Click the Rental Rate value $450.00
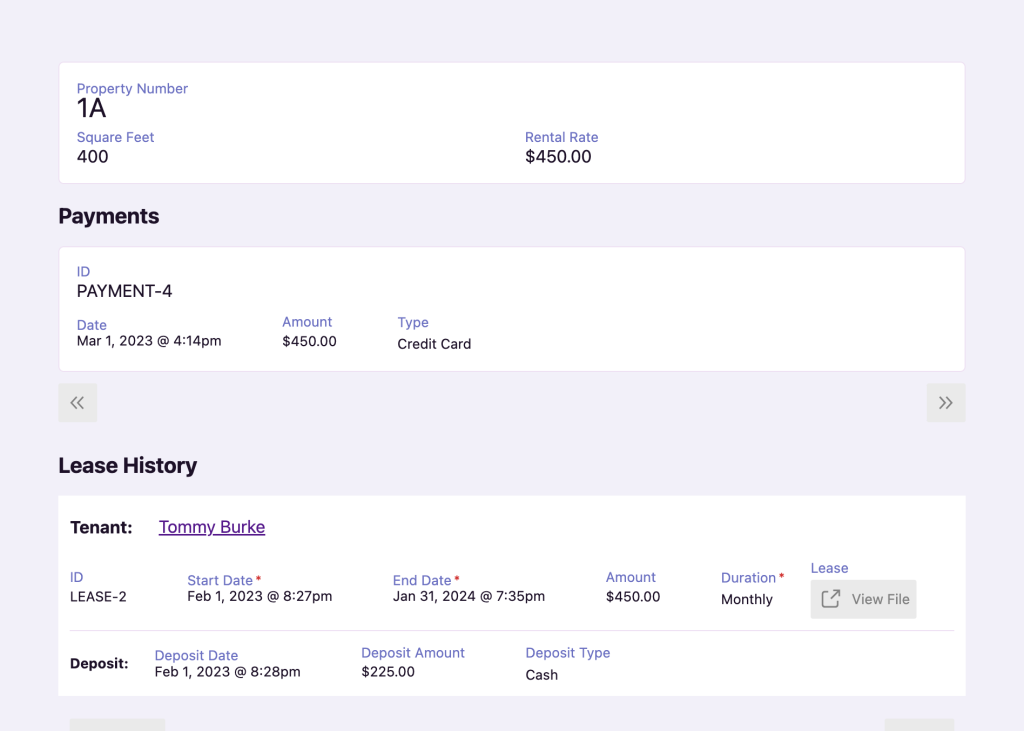 pyautogui.click(x=558, y=157)
